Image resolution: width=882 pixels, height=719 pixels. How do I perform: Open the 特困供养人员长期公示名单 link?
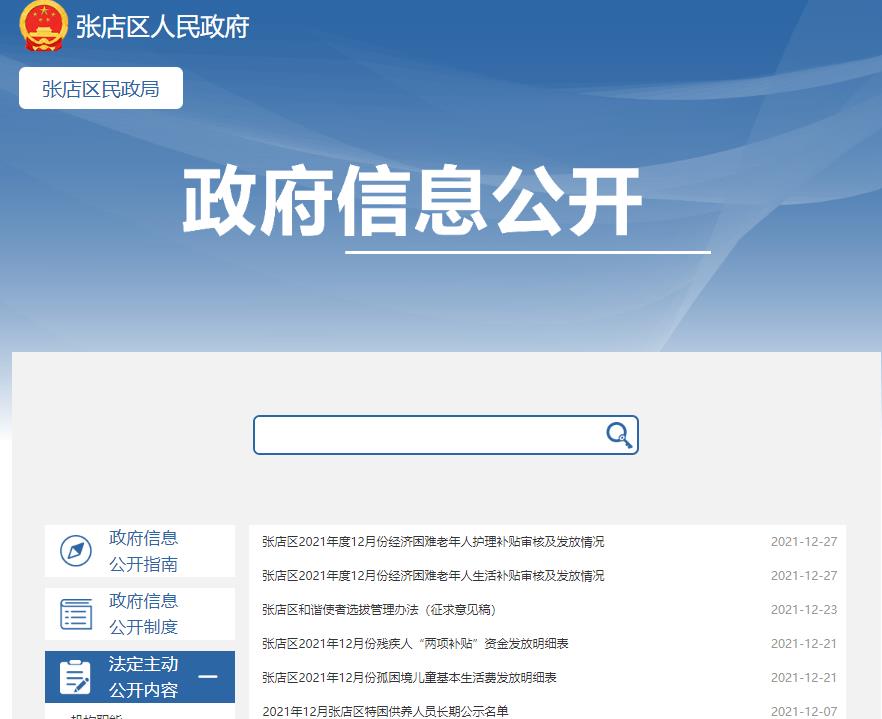click(385, 711)
